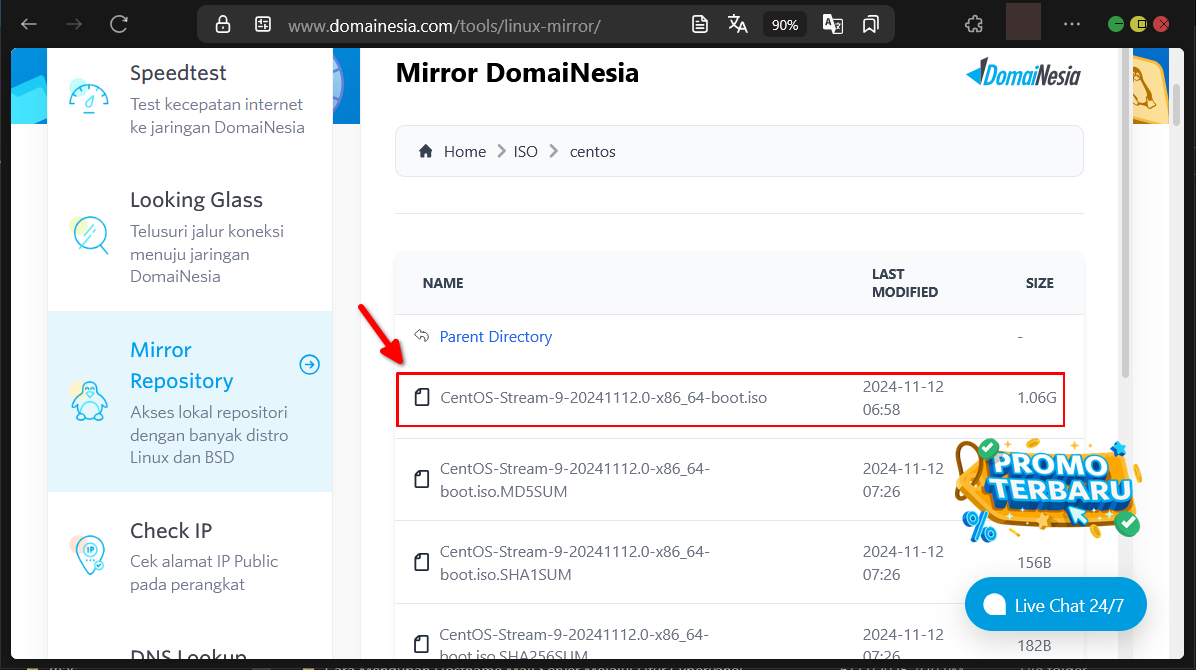Bookmark this page with bookmark icon
Image resolution: width=1196 pixels, height=670 pixels.
coord(870,24)
